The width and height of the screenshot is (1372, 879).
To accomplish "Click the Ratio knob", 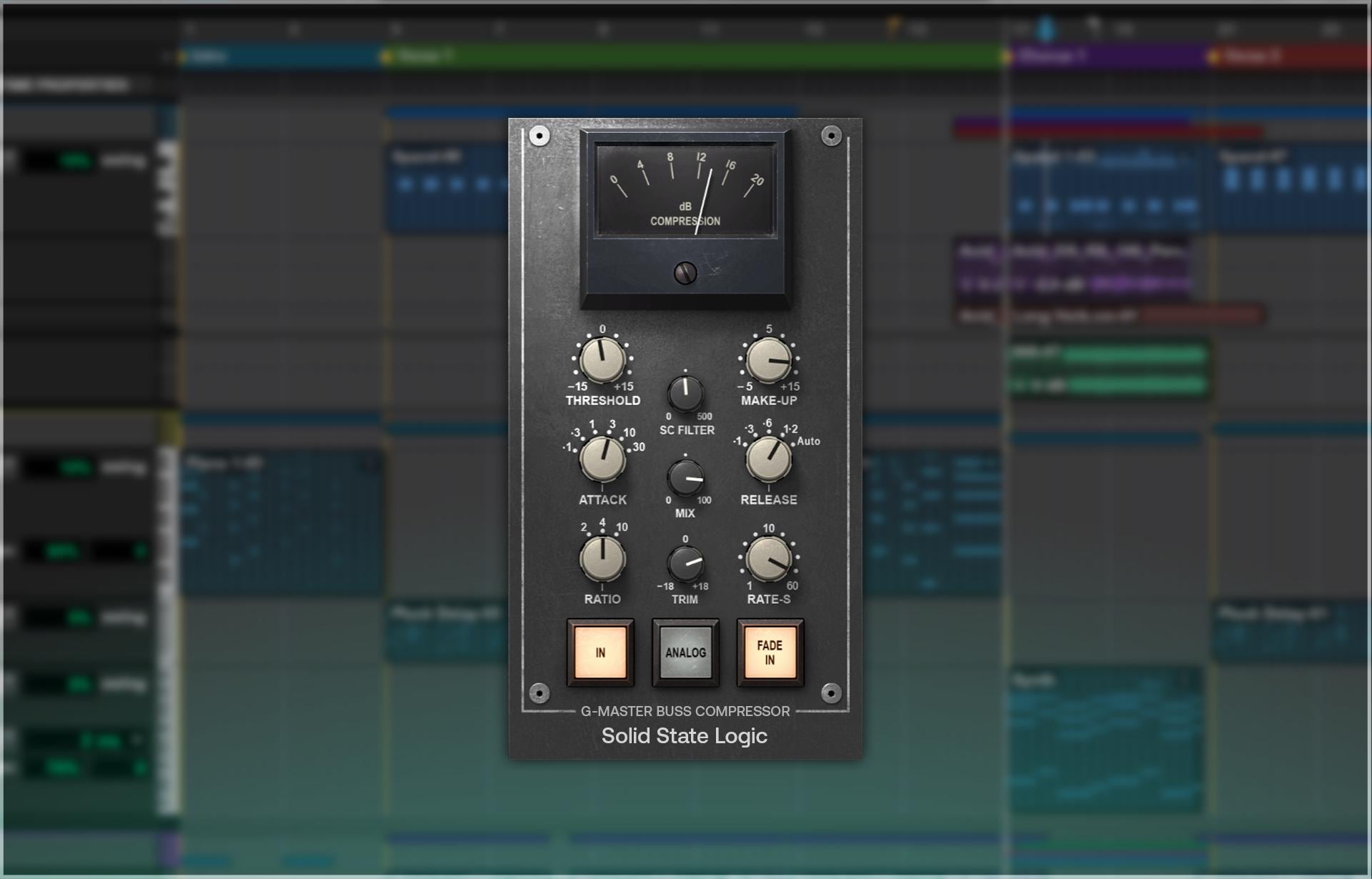I will [602, 559].
